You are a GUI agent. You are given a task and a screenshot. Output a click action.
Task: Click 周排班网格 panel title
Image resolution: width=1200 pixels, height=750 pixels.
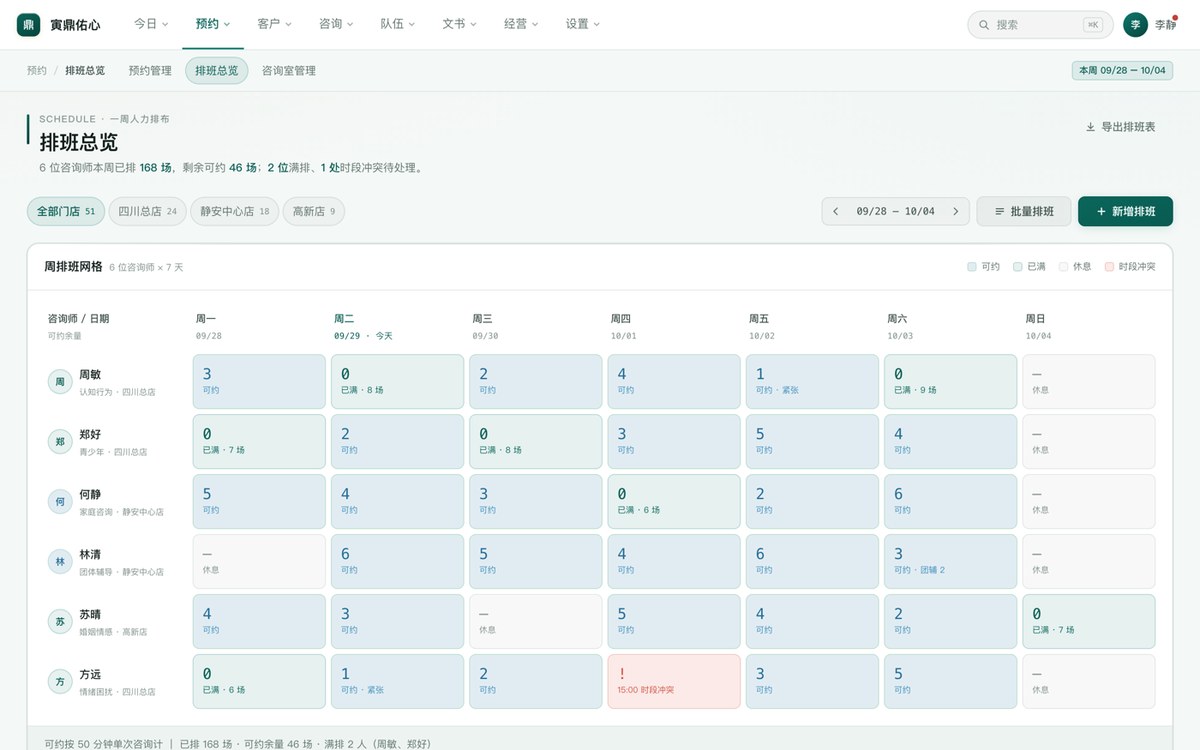click(x=73, y=267)
